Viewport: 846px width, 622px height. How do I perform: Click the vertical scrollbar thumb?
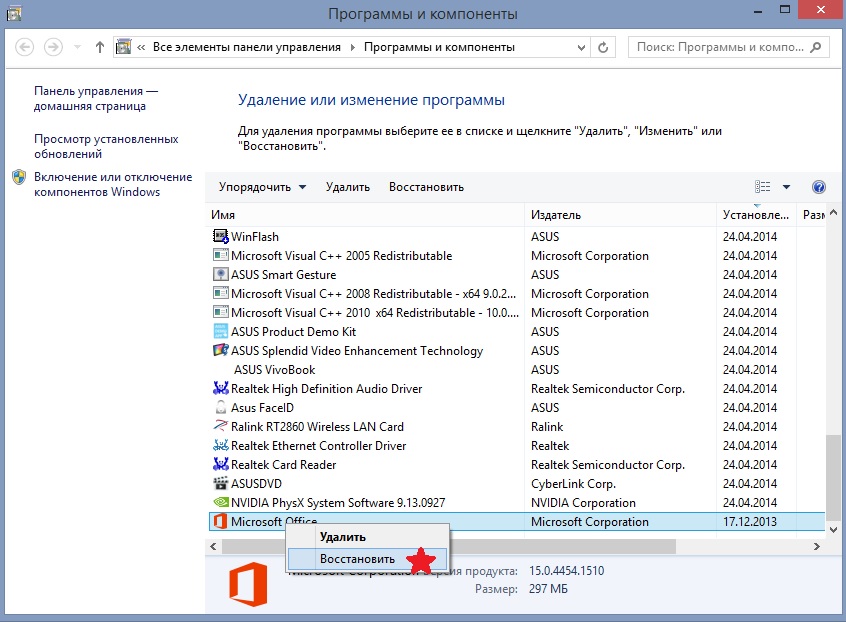click(833, 477)
